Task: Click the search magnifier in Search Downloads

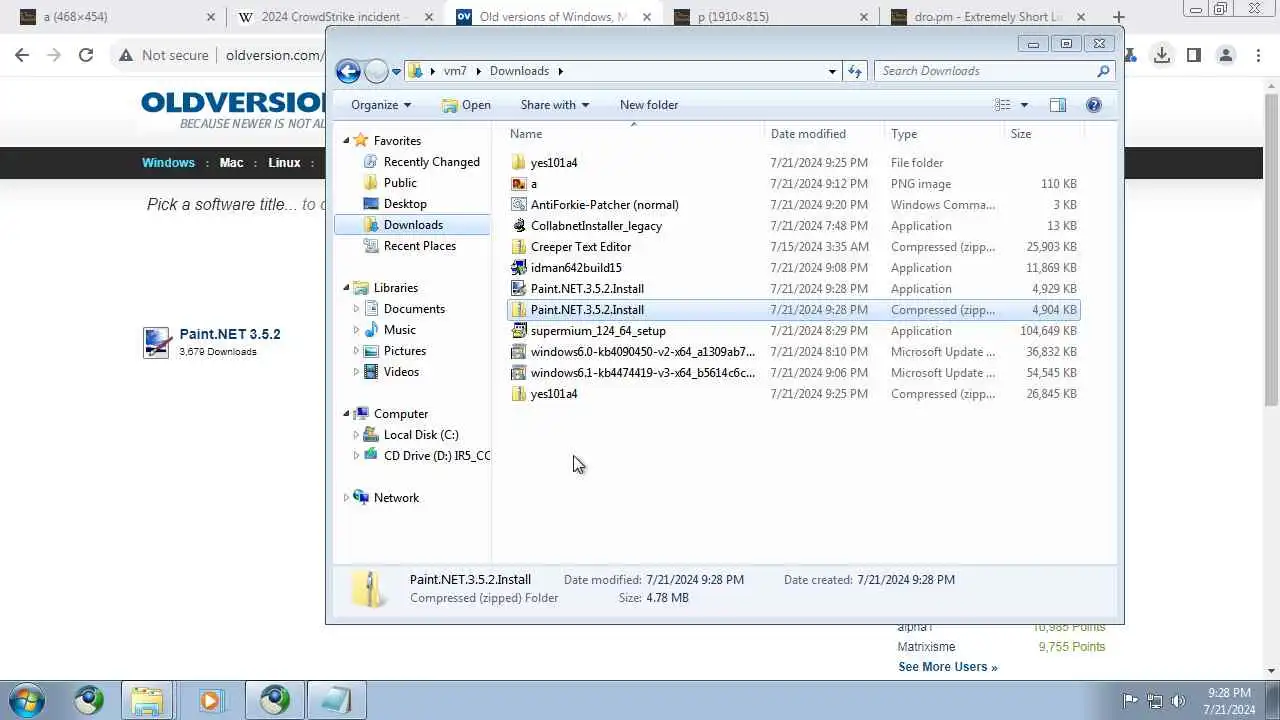Action: click(1103, 71)
